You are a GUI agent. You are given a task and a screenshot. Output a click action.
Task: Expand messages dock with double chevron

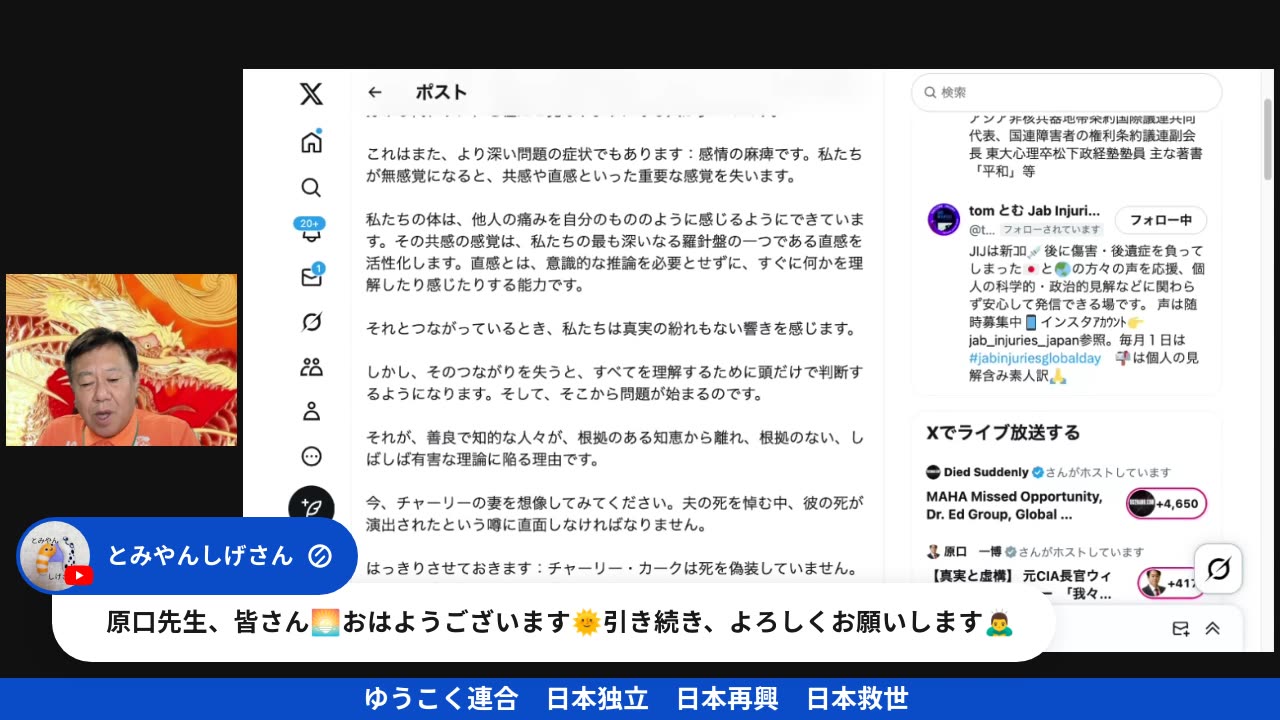pos(1212,629)
